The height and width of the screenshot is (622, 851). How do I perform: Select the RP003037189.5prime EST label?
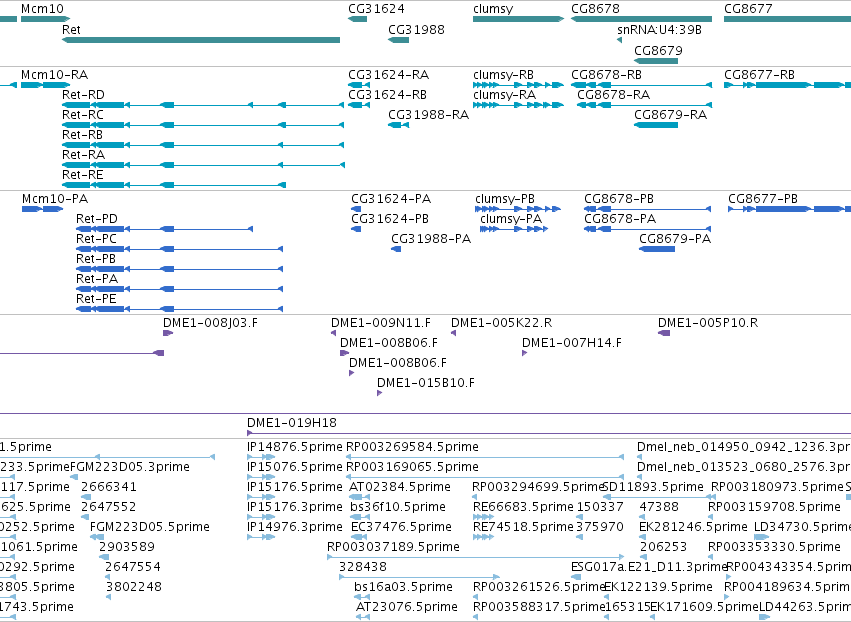pos(393,547)
